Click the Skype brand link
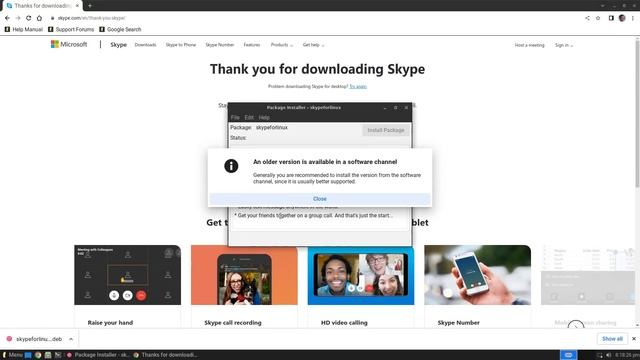640x360 pixels. coord(118,44)
